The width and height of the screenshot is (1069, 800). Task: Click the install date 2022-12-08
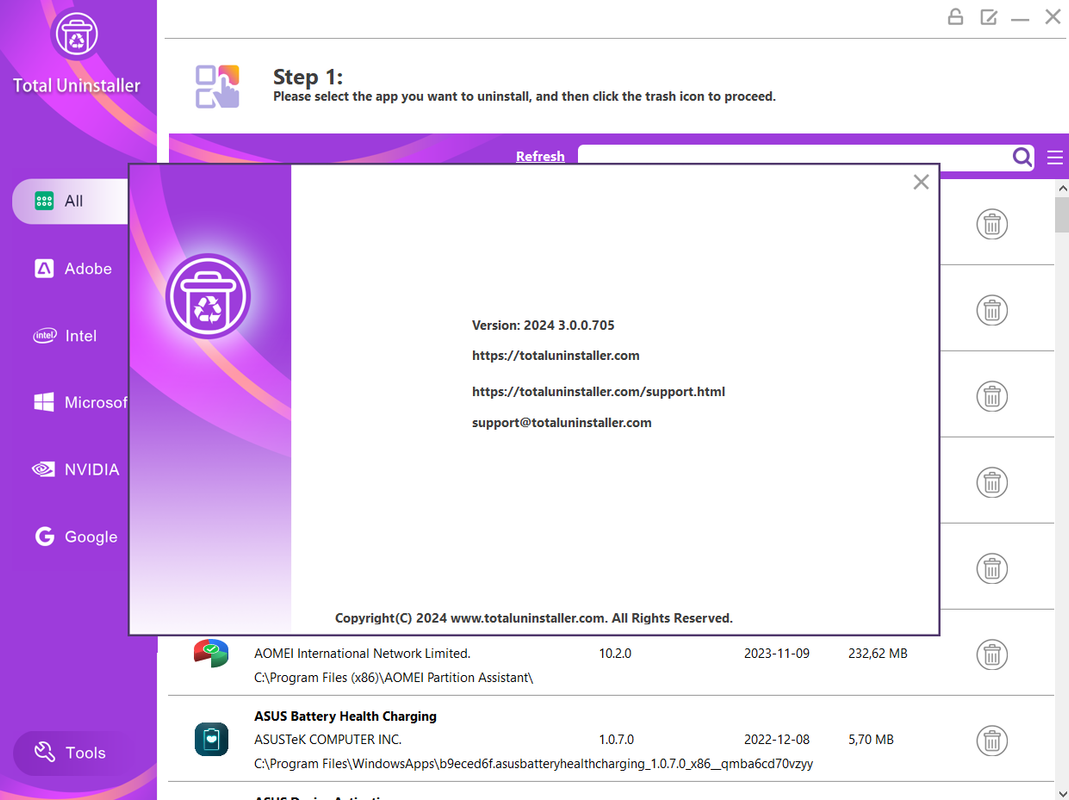[777, 739]
